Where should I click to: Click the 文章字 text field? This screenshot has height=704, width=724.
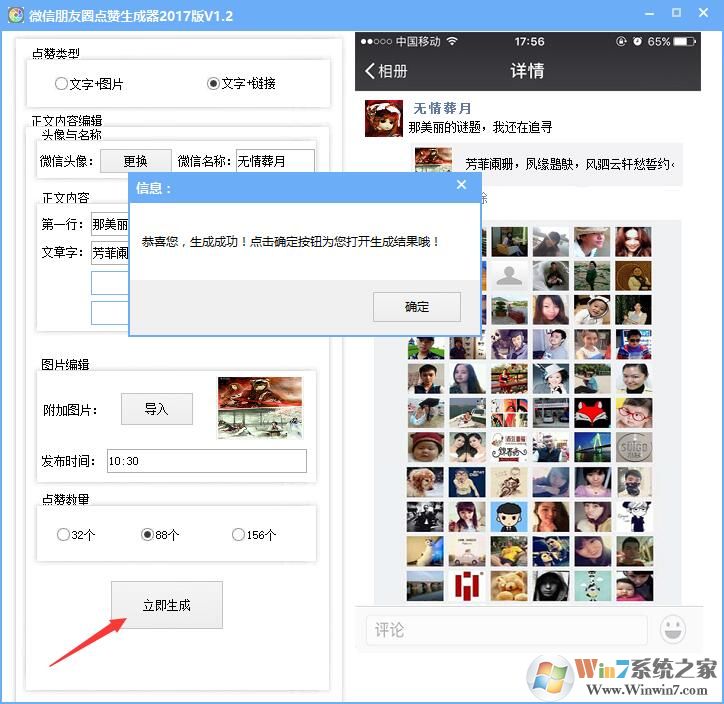click(110, 253)
